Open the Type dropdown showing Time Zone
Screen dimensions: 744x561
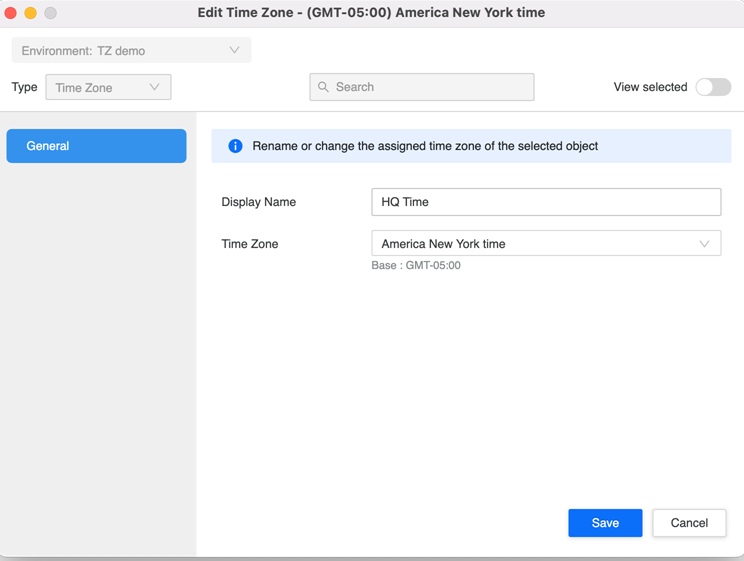[x=108, y=87]
